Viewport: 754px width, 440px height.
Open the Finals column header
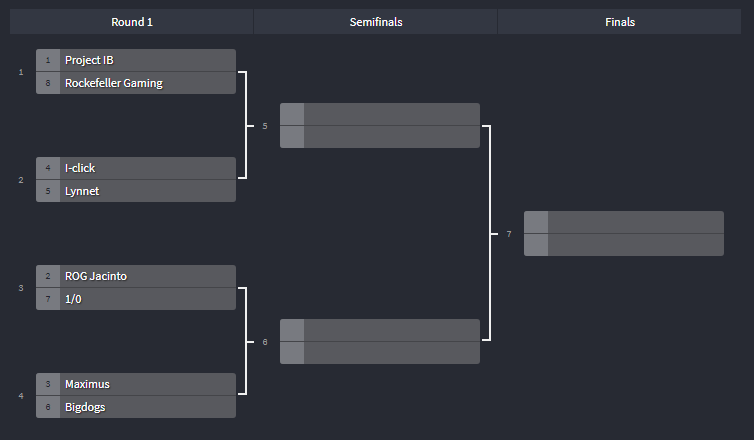[x=619, y=22]
